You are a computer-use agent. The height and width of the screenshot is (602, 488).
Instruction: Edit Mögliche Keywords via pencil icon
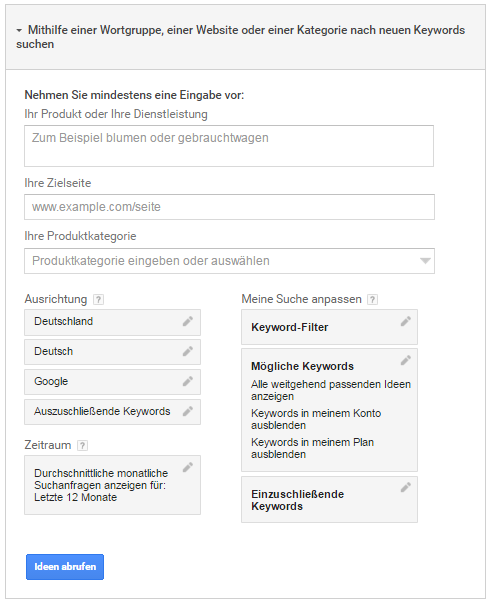(405, 360)
